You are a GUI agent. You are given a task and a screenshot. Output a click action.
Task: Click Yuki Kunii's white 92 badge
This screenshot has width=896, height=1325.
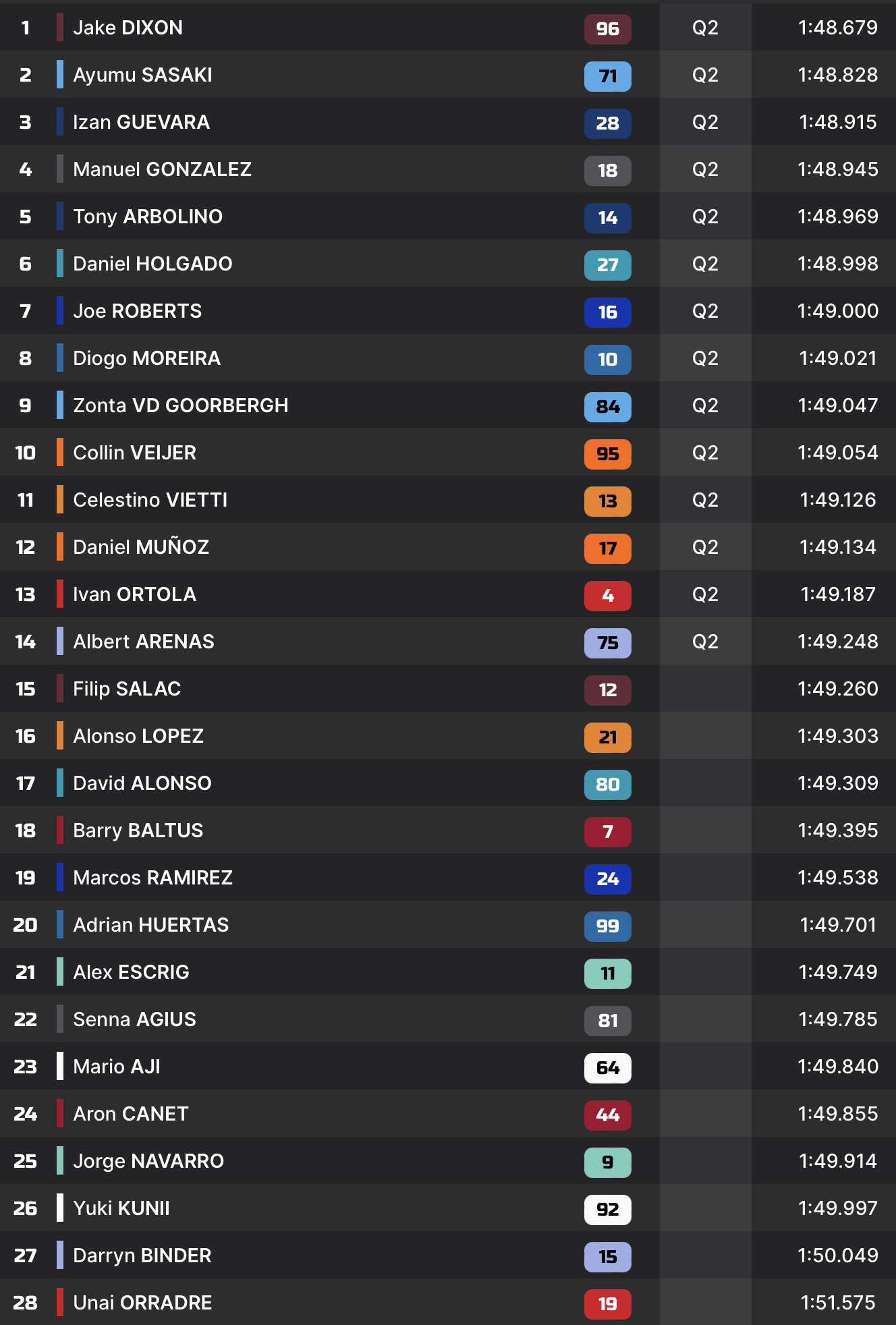pos(607,1210)
